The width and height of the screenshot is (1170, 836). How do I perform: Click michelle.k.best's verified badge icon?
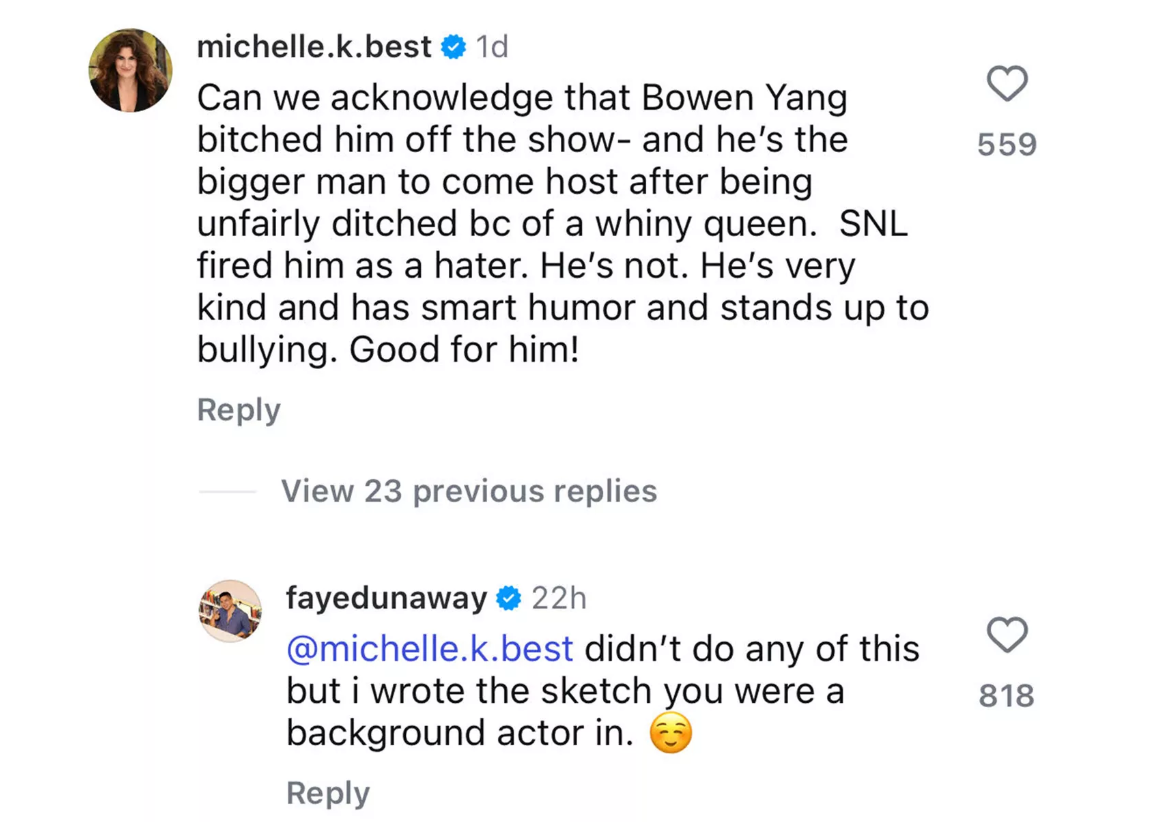(x=453, y=45)
